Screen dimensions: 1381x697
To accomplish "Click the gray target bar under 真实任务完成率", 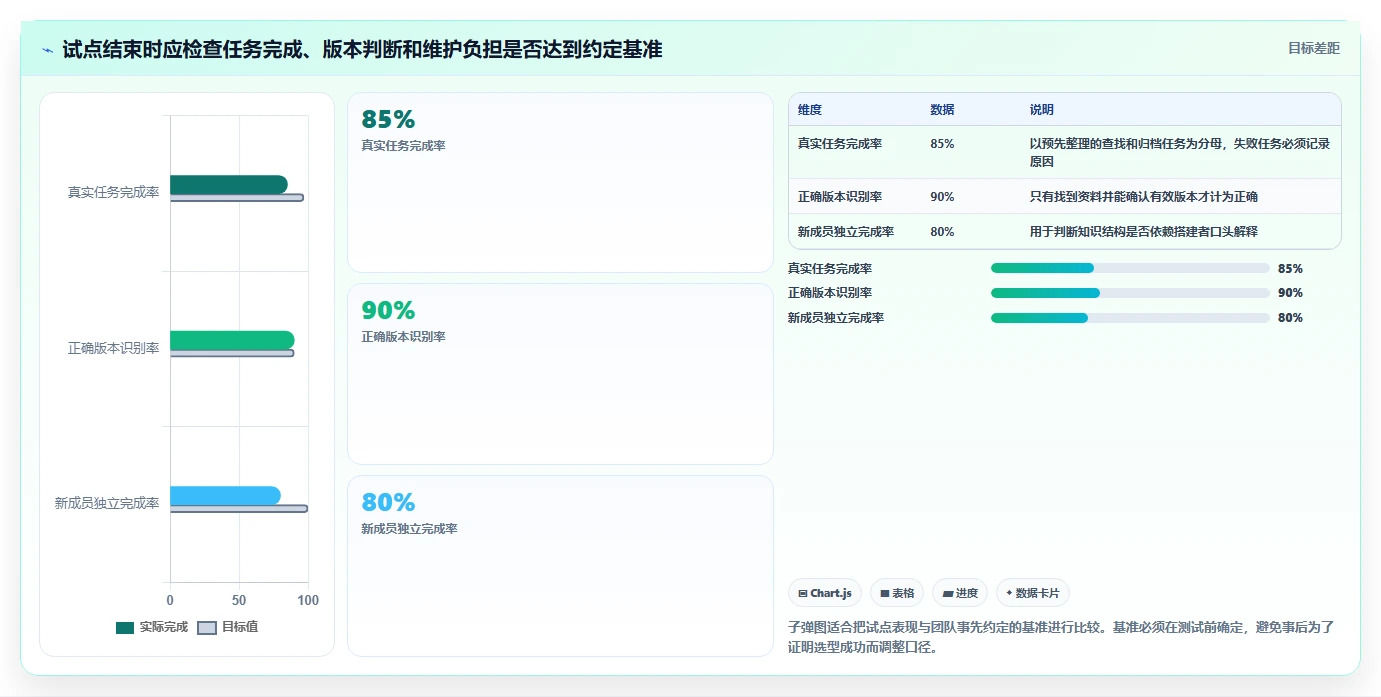I will coord(237,198).
